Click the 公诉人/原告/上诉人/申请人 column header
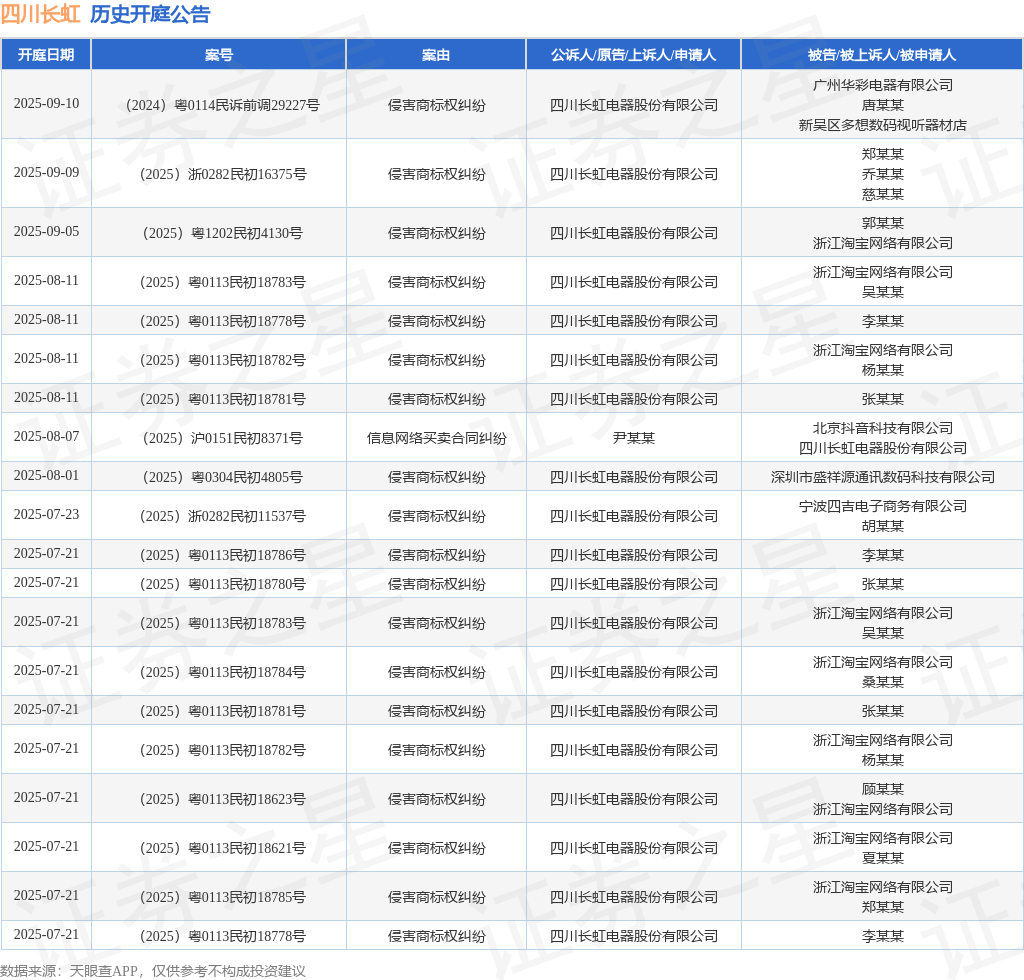The width and height of the screenshot is (1024, 980). click(x=633, y=55)
